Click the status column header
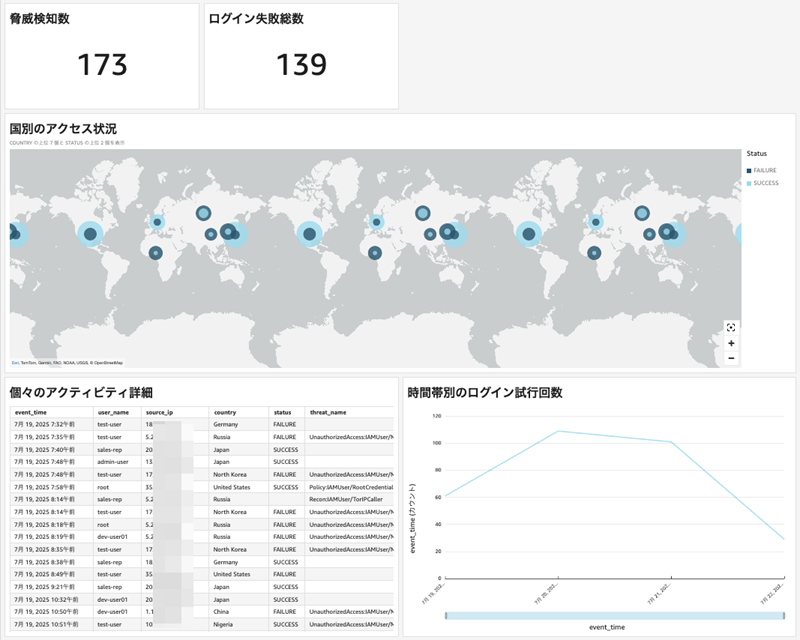This screenshot has width=800, height=640. pos(282,411)
